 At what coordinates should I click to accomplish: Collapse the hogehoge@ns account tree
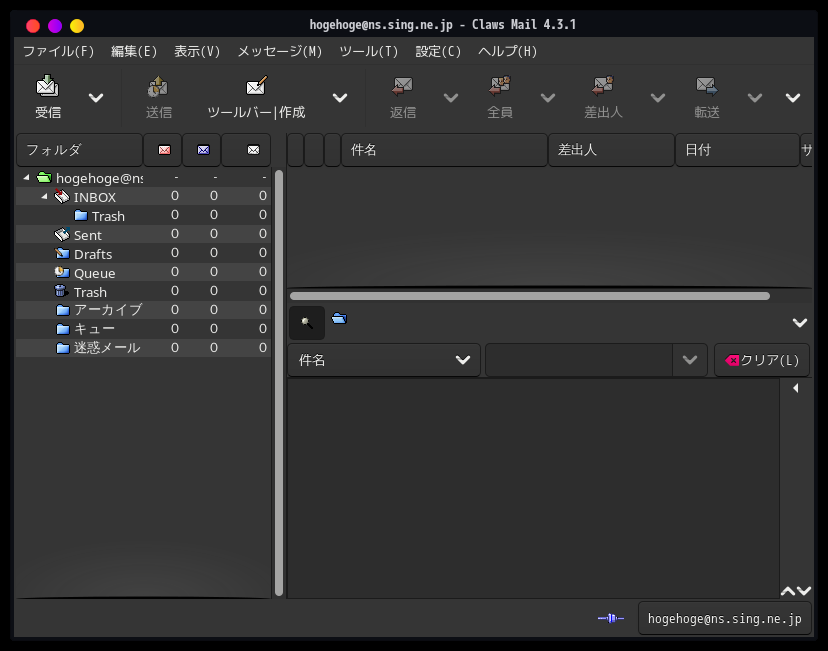coord(26,178)
